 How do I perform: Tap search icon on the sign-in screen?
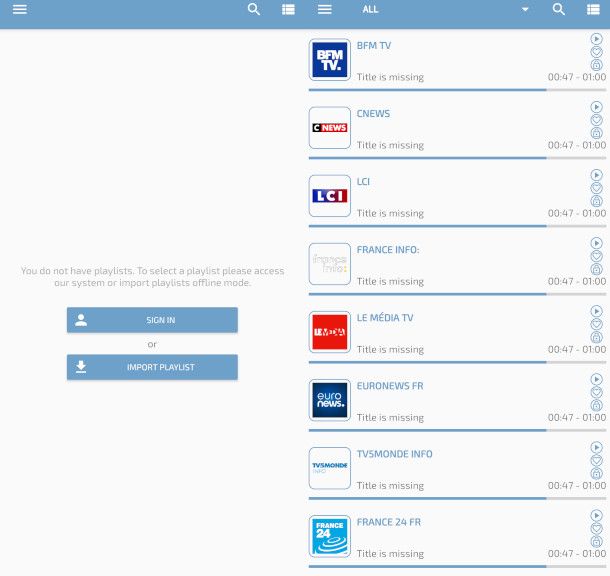point(254,9)
